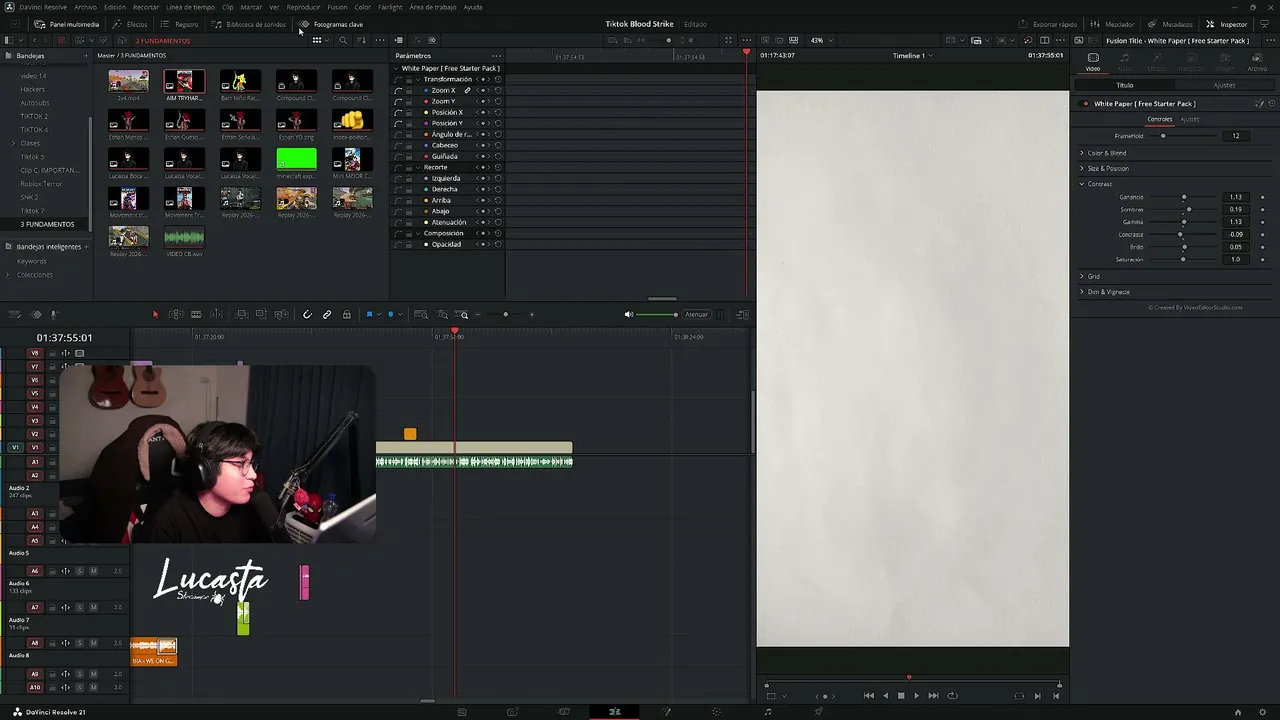This screenshot has width=1280, height=720.
Task: Toggle the timeline snapping magnet
Action: (307, 315)
